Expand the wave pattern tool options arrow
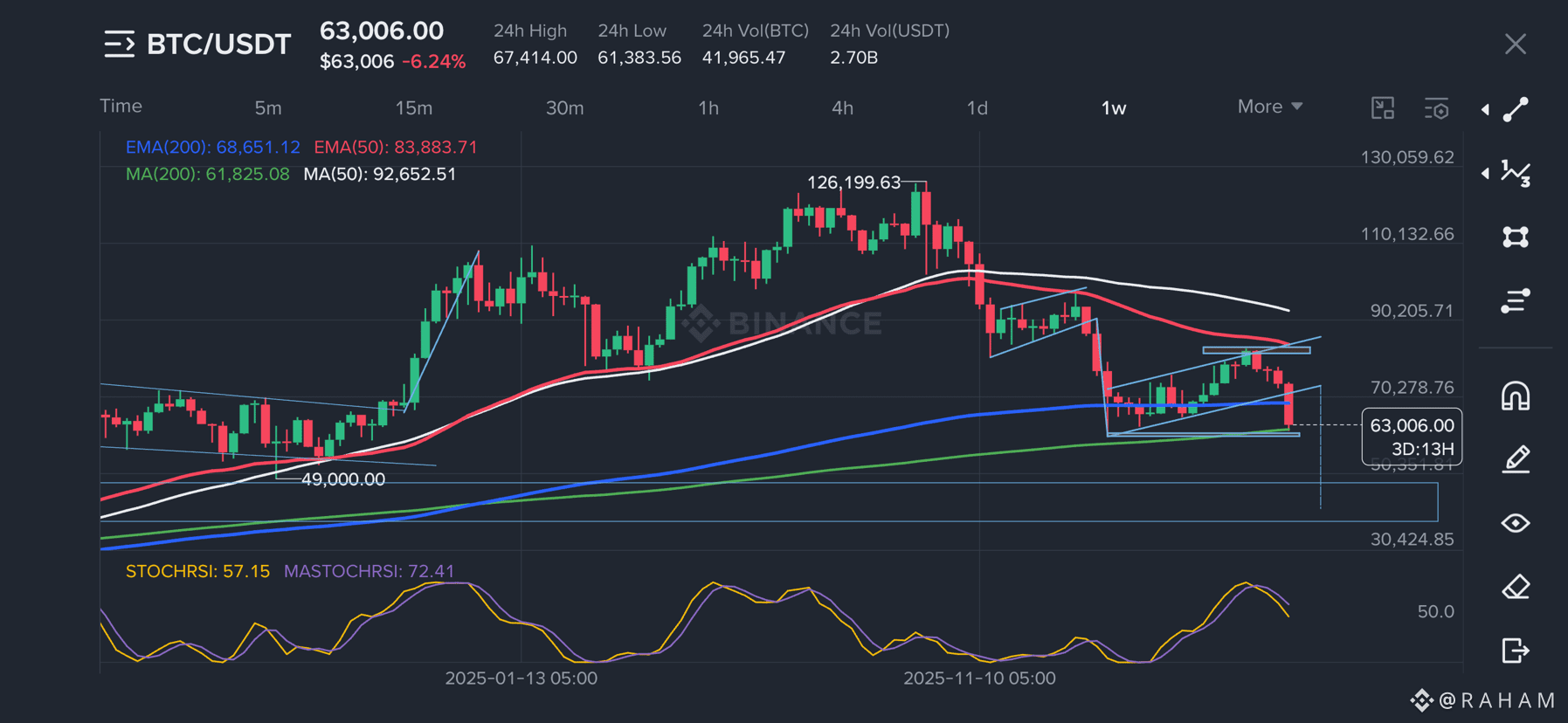The width and height of the screenshot is (1568, 723). (1485, 173)
